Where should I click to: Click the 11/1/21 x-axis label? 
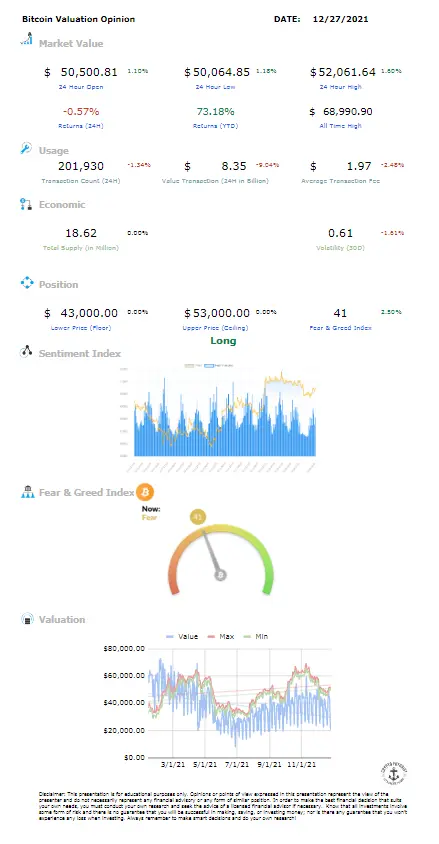pyautogui.click(x=302, y=764)
